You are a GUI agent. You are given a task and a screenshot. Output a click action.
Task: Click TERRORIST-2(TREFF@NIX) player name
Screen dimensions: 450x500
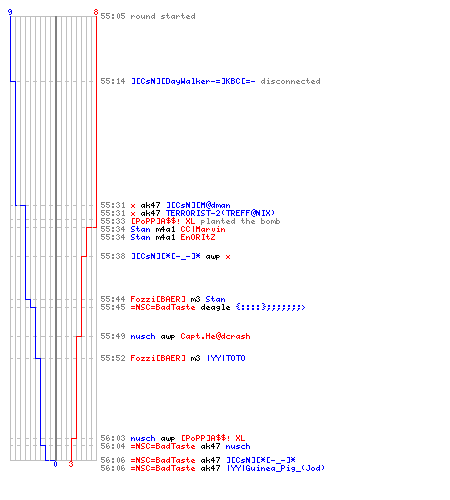point(220,213)
